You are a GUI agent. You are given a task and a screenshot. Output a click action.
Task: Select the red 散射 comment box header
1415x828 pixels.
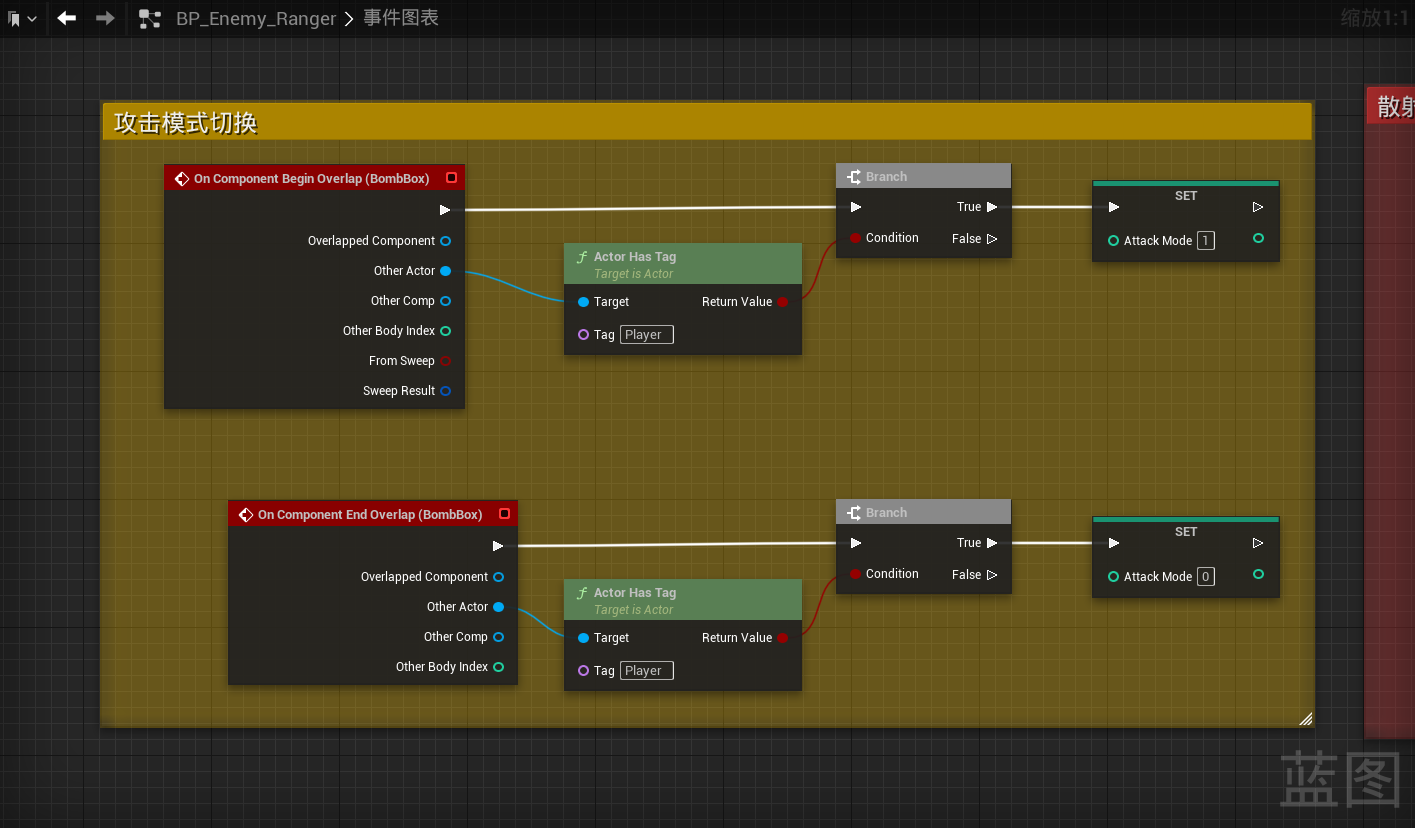click(1391, 106)
